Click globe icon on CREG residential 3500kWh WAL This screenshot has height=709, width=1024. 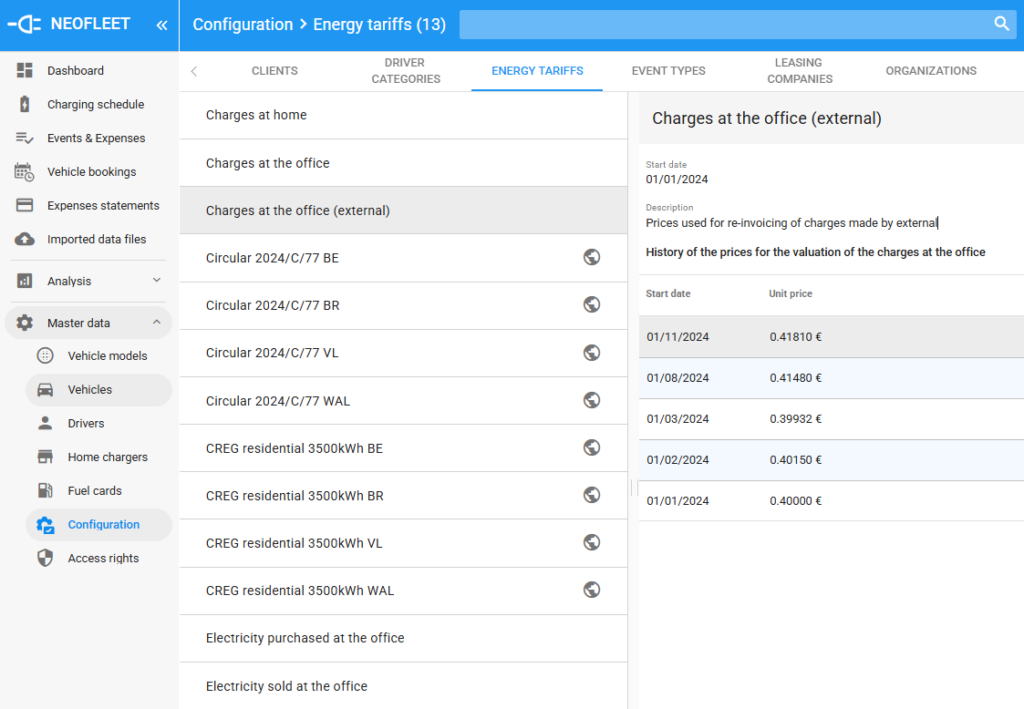pyautogui.click(x=591, y=590)
